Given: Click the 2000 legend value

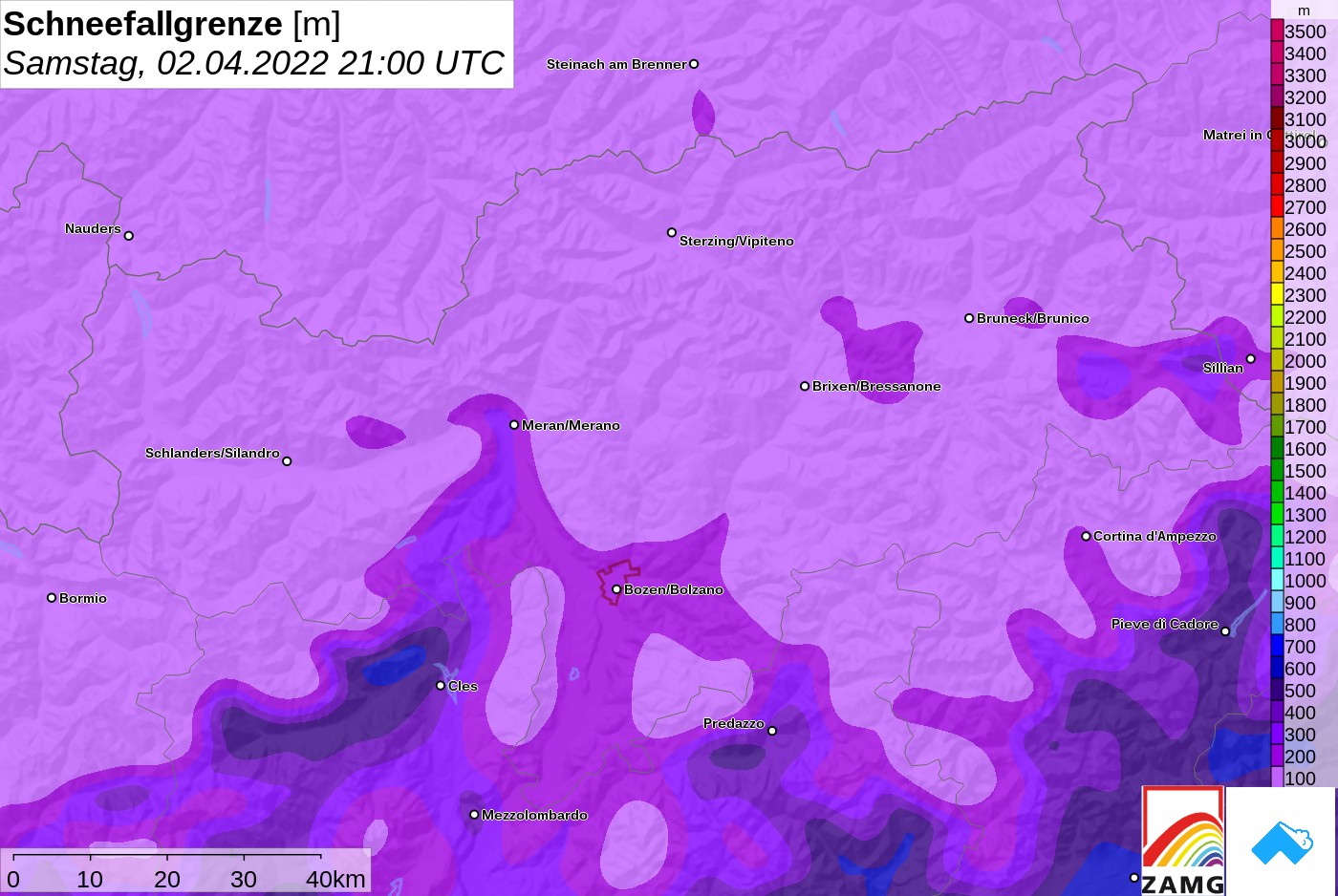Looking at the screenshot, I should click(x=1306, y=361).
